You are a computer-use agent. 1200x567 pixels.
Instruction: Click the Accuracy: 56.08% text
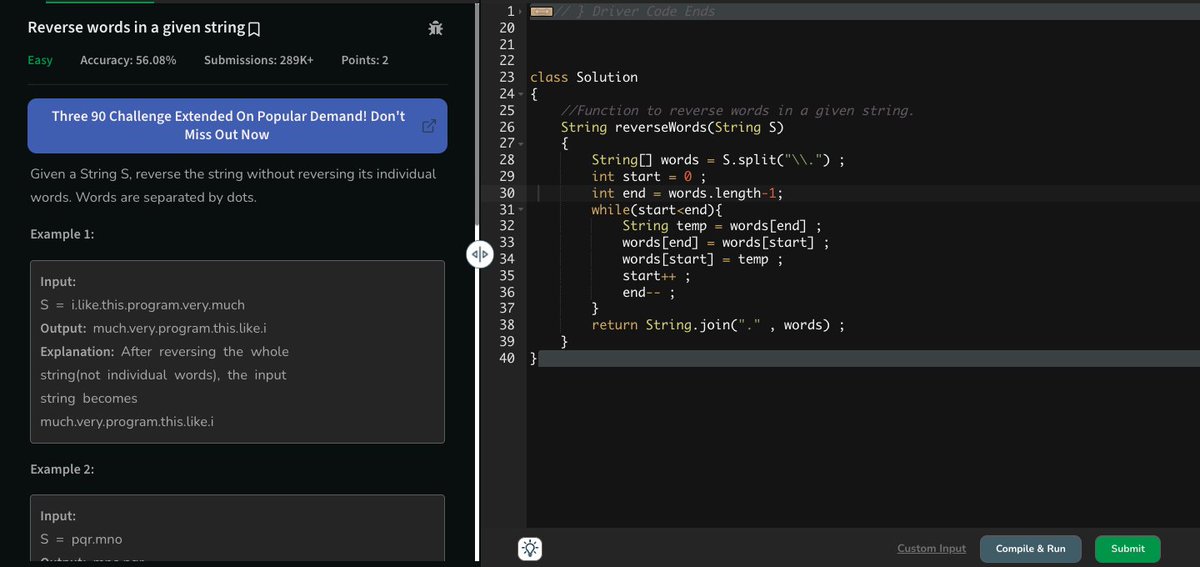128,60
